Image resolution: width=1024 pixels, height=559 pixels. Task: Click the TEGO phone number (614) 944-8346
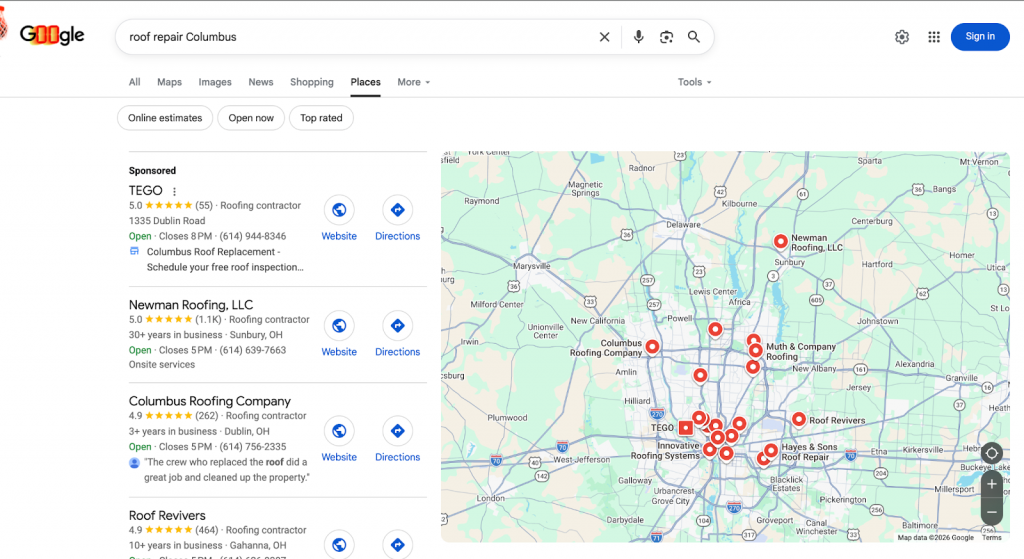tap(253, 236)
